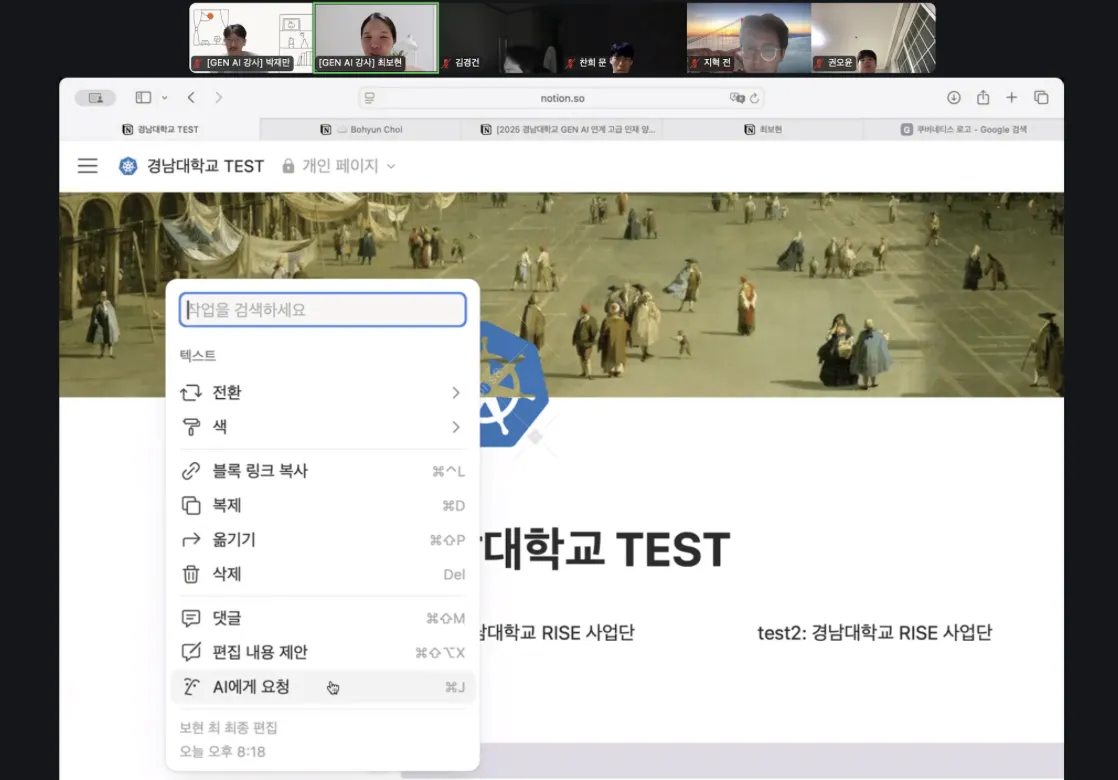This screenshot has width=1118, height=780.
Task: Switch to the 경남대학교 TEST tab
Action: click(160, 129)
